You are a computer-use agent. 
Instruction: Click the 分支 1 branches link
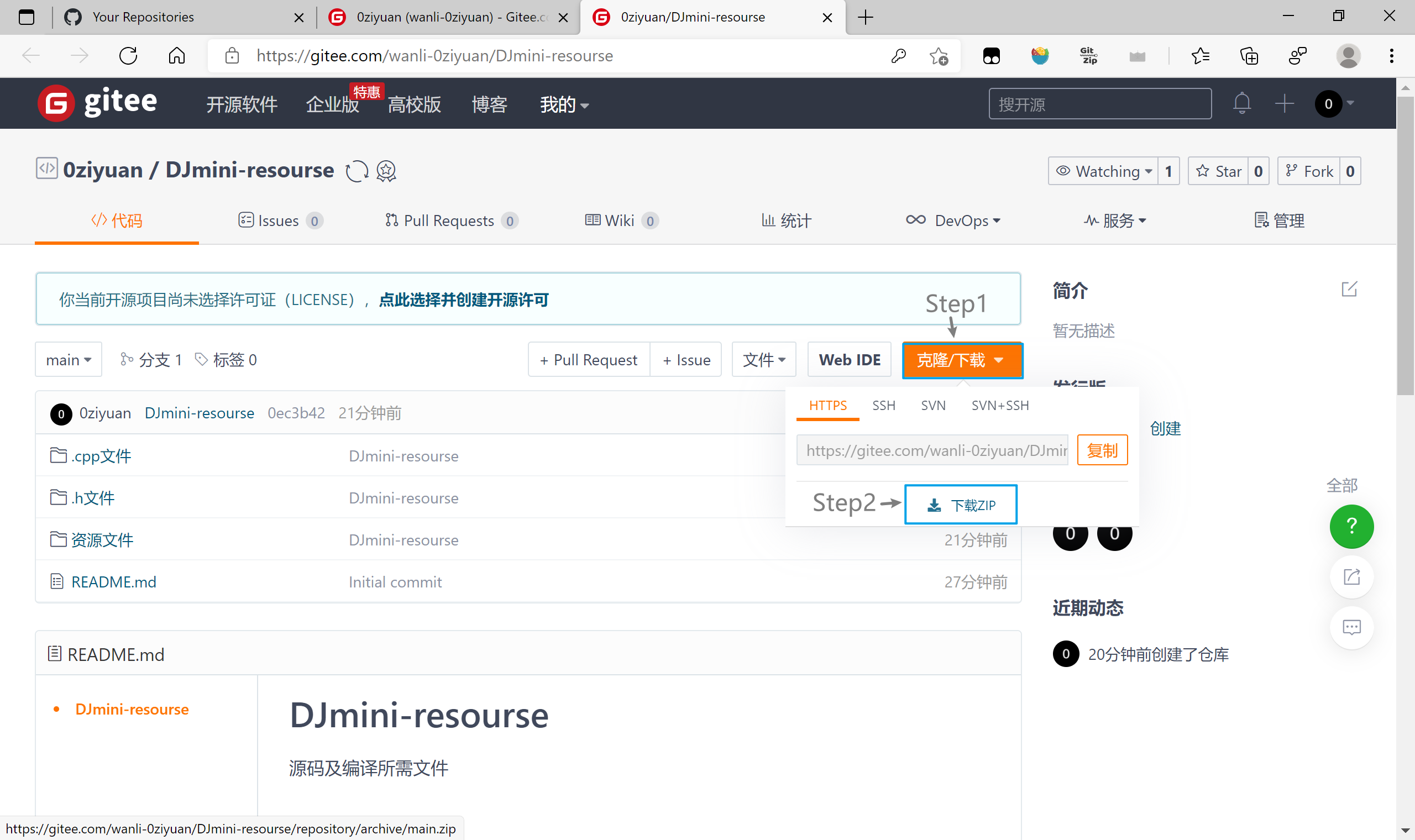click(151, 359)
